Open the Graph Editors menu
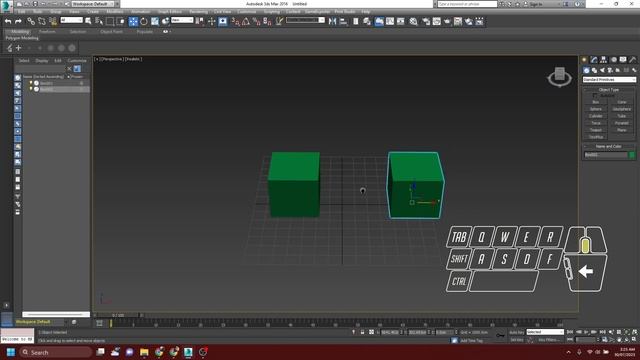 (170, 12)
